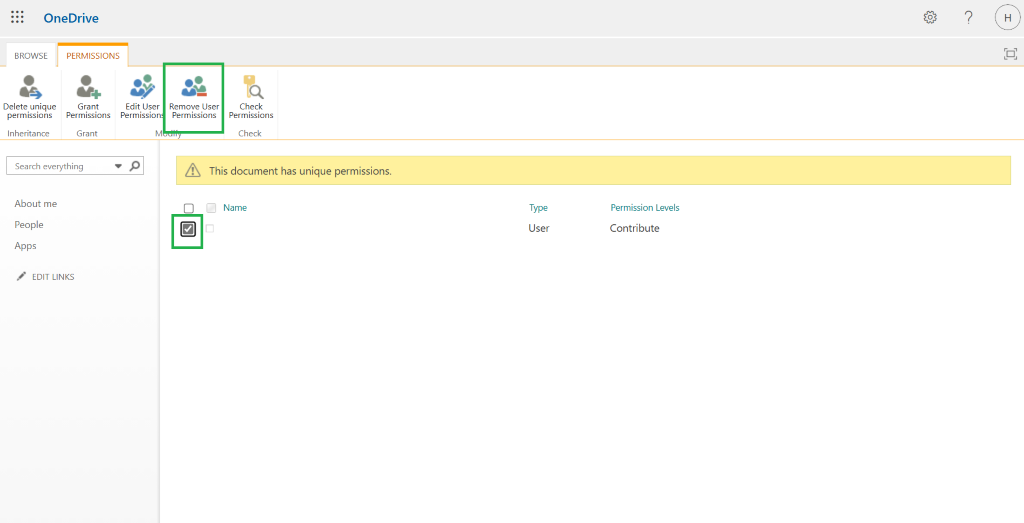Open Apps in the sidebar
Image resolution: width=1024 pixels, height=523 pixels.
click(25, 246)
